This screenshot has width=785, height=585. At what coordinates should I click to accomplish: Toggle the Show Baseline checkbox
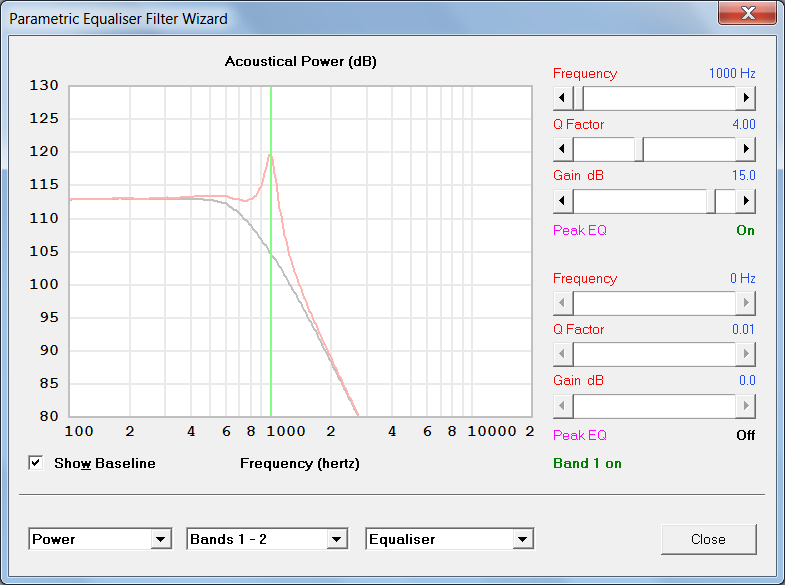point(36,463)
